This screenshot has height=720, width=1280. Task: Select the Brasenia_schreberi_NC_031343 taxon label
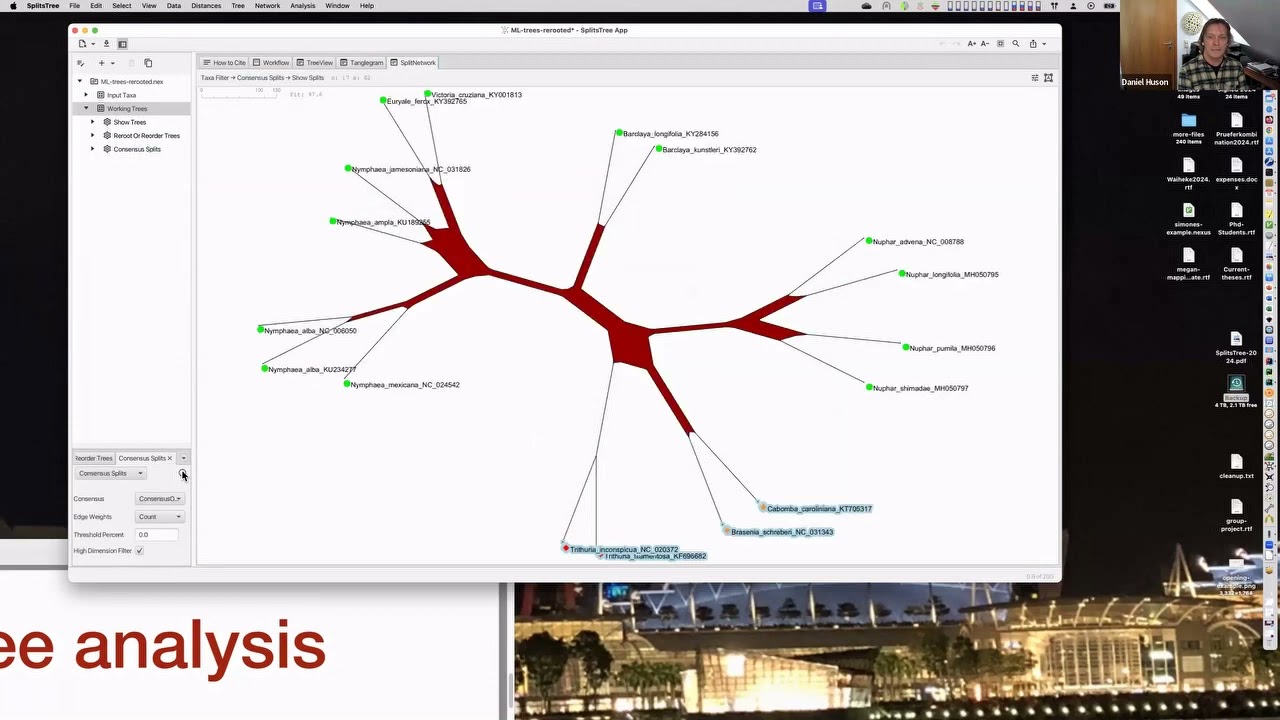pyautogui.click(x=782, y=532)
